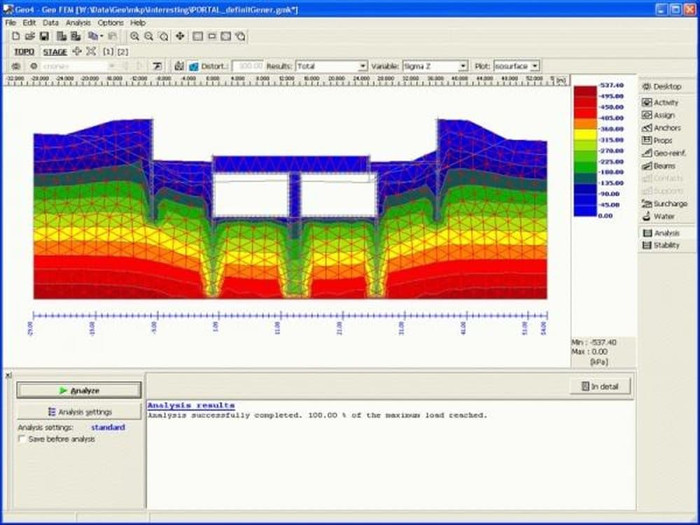Toggle construction stage [2] button
Viewport: 700px width, 525px height.
tap(123, 50)
